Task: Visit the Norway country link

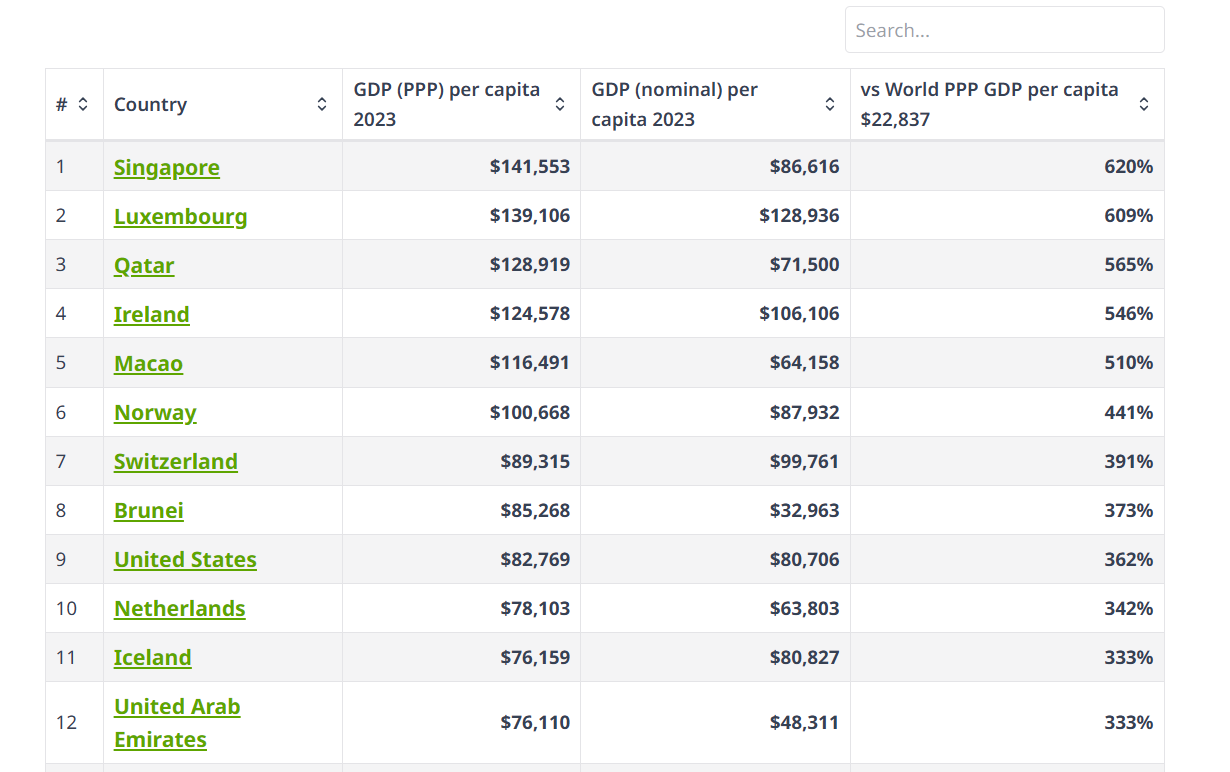Action: (155, 412)
